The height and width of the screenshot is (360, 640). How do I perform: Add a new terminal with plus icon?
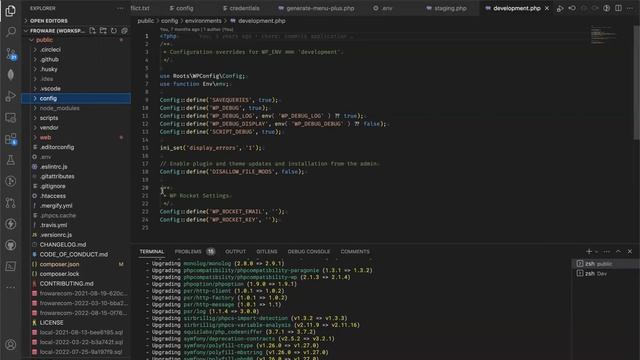pyautogui.click(x=589, y=251)
